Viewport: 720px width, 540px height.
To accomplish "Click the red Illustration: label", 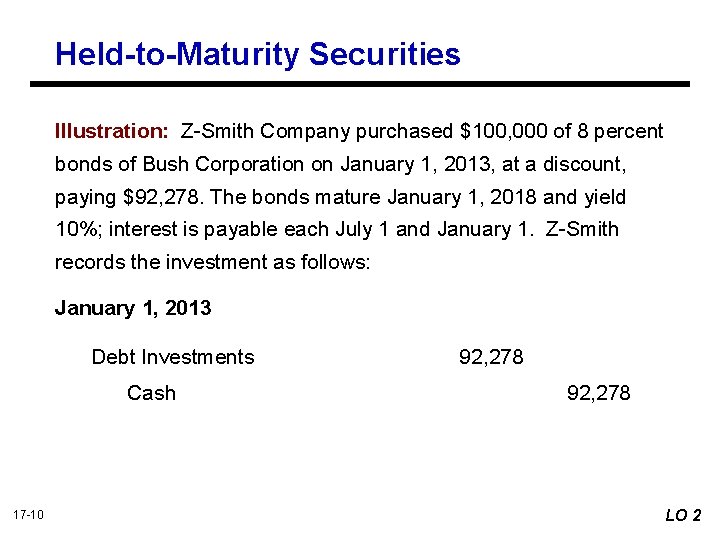I will coord(112,131).
